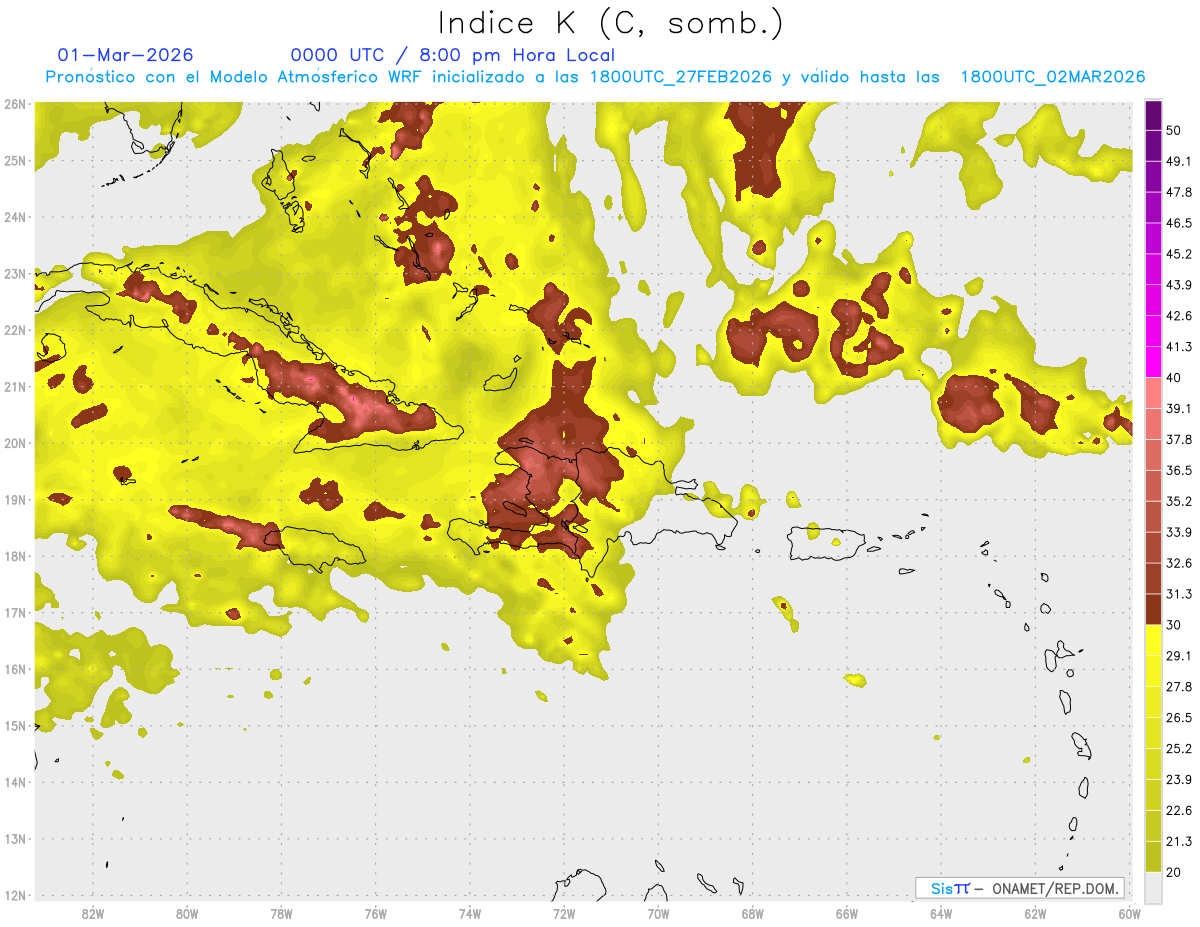This screenshot has width=1200, height=927.
Task: Click the colorbar value "46.5"
Action: point(1179,223)
